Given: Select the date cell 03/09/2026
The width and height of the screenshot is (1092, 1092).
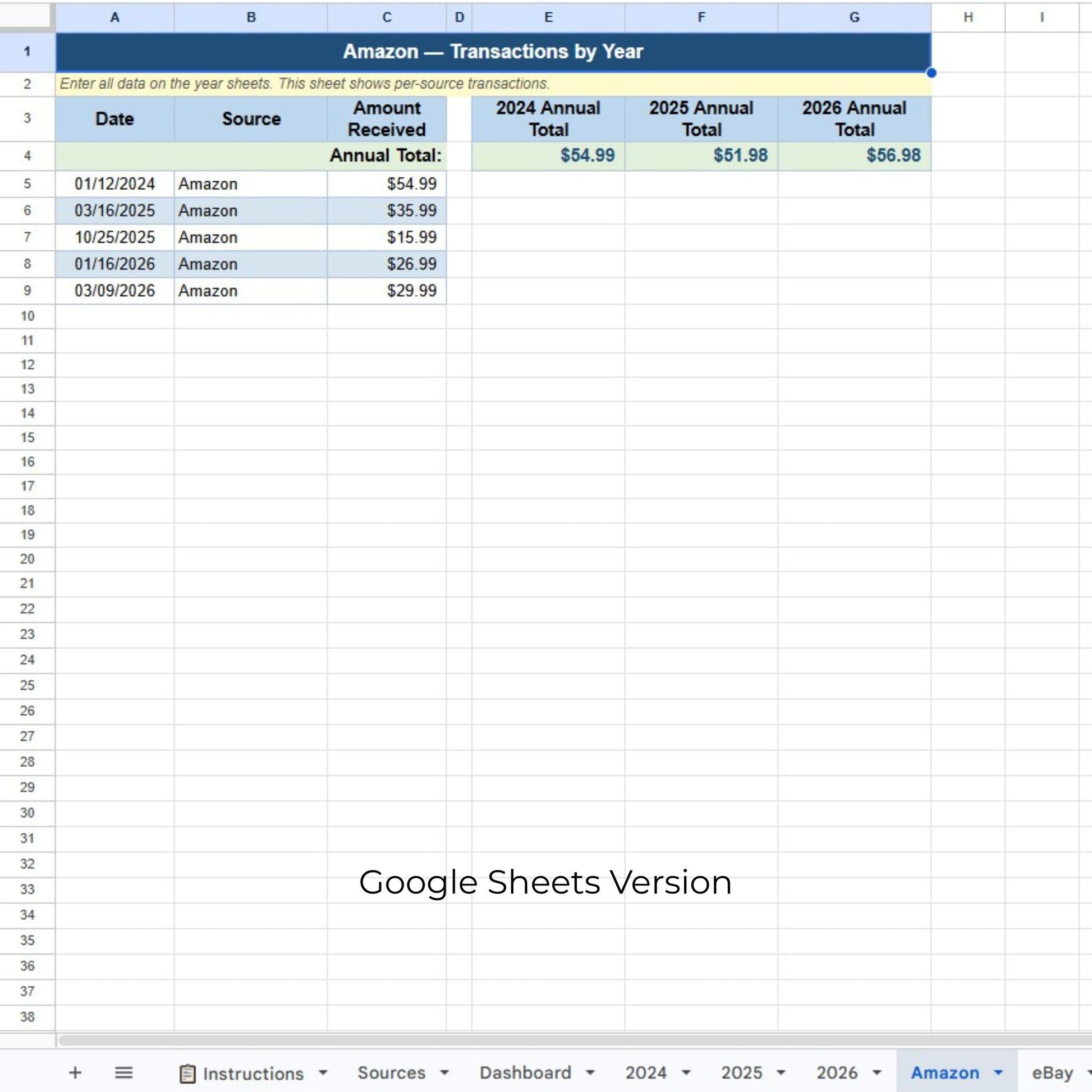Looking at the screenshot, I should tap(114, 291).
